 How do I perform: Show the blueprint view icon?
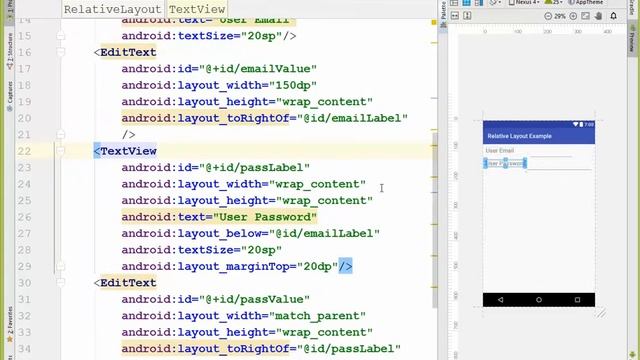[x=466, y=2]
